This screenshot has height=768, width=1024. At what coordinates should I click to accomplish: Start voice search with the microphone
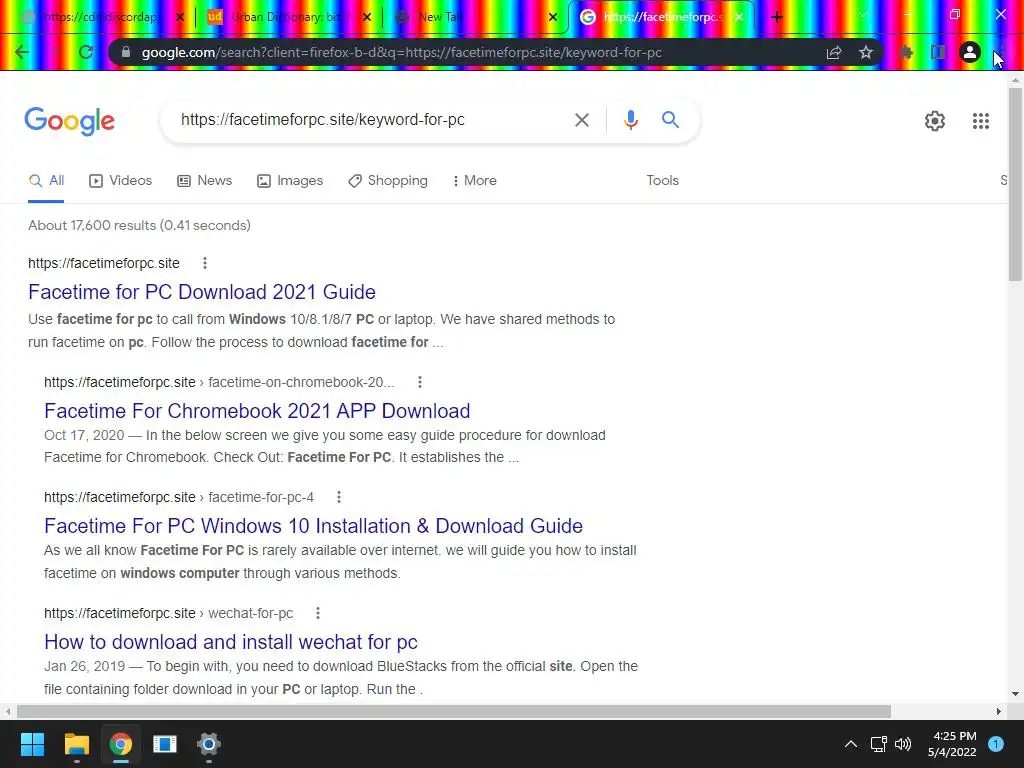tap(630, 120)
